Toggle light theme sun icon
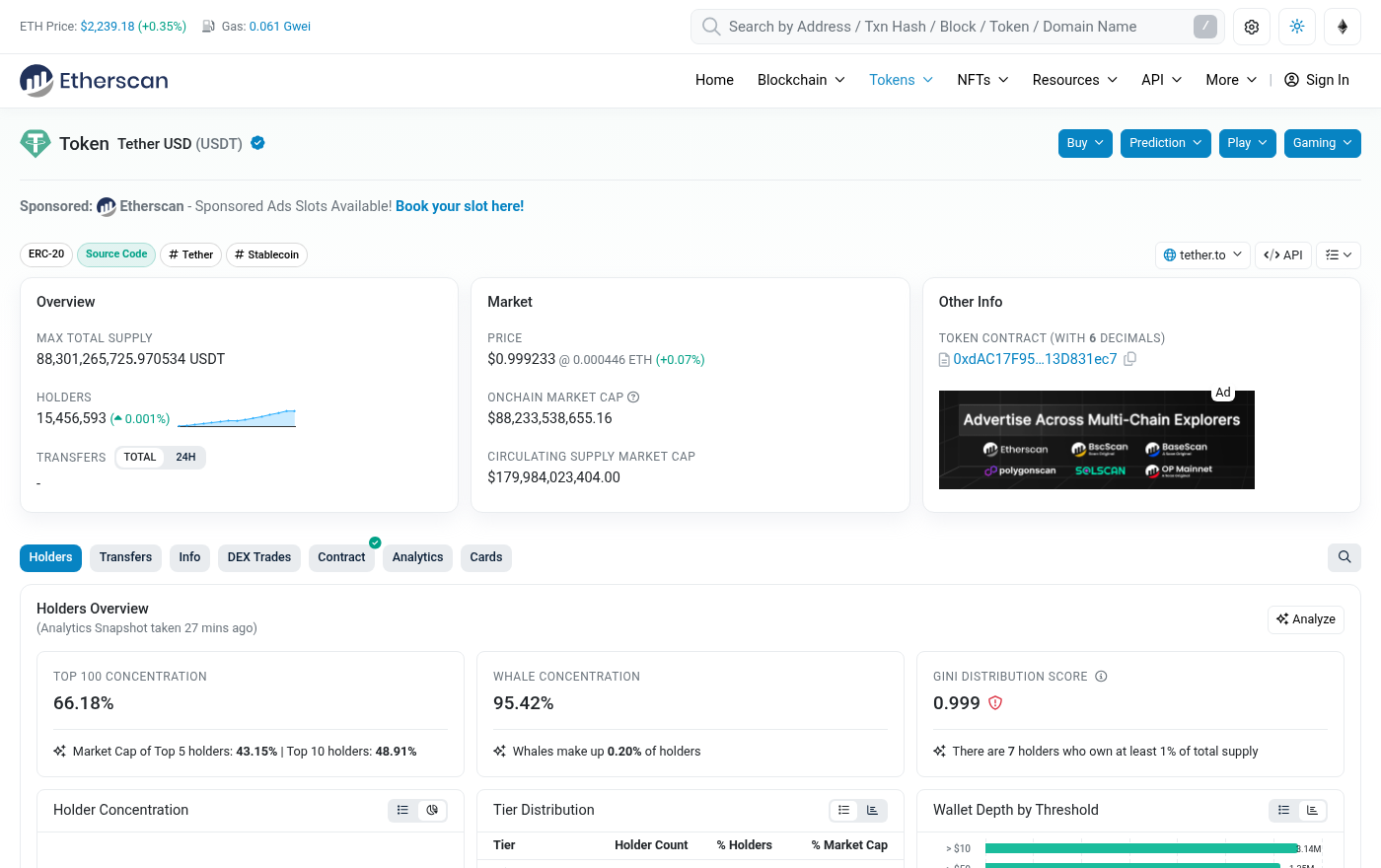 [x=1297, y=27]
